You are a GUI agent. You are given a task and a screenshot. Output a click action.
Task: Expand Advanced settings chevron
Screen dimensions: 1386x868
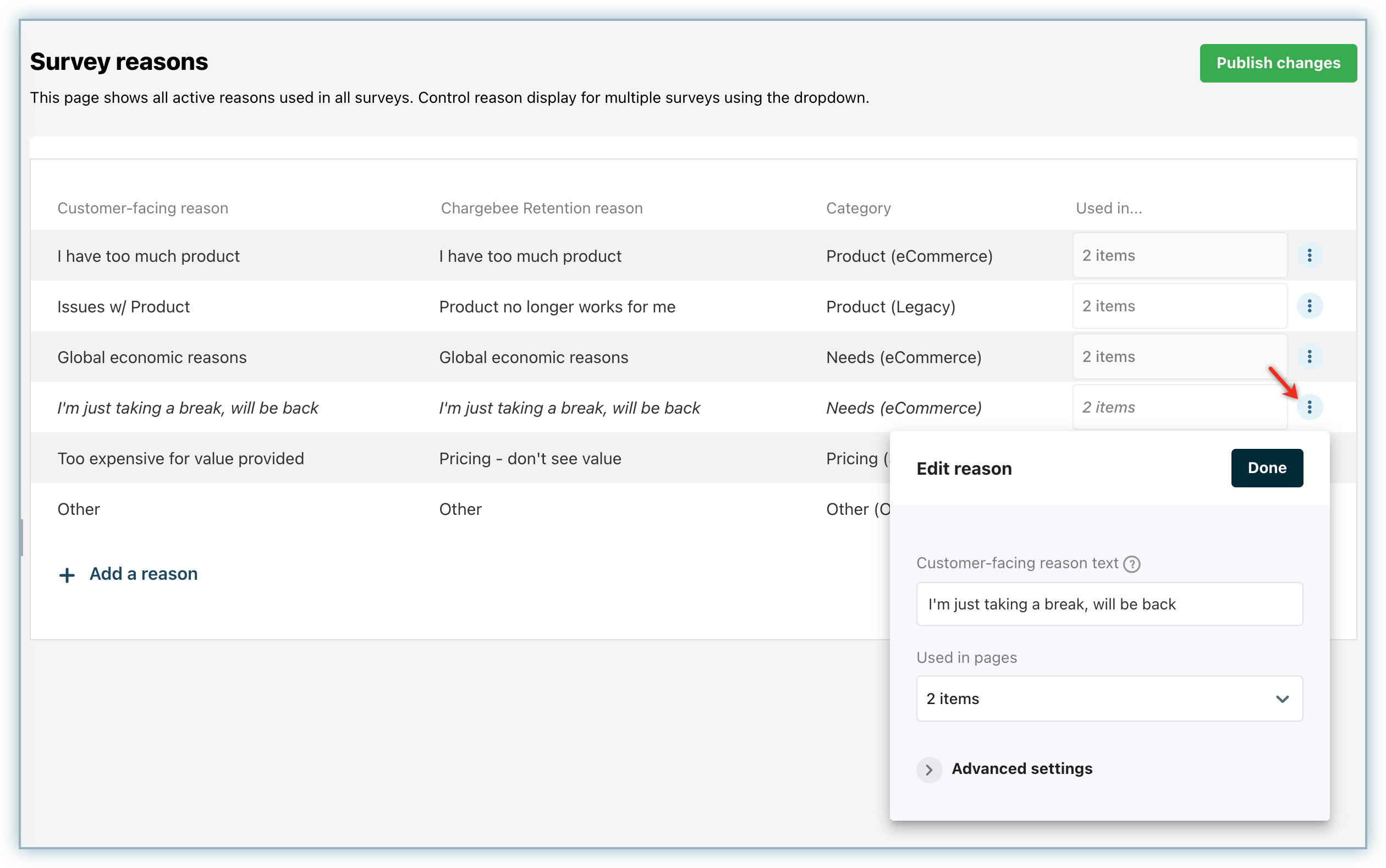coord(928,769)
